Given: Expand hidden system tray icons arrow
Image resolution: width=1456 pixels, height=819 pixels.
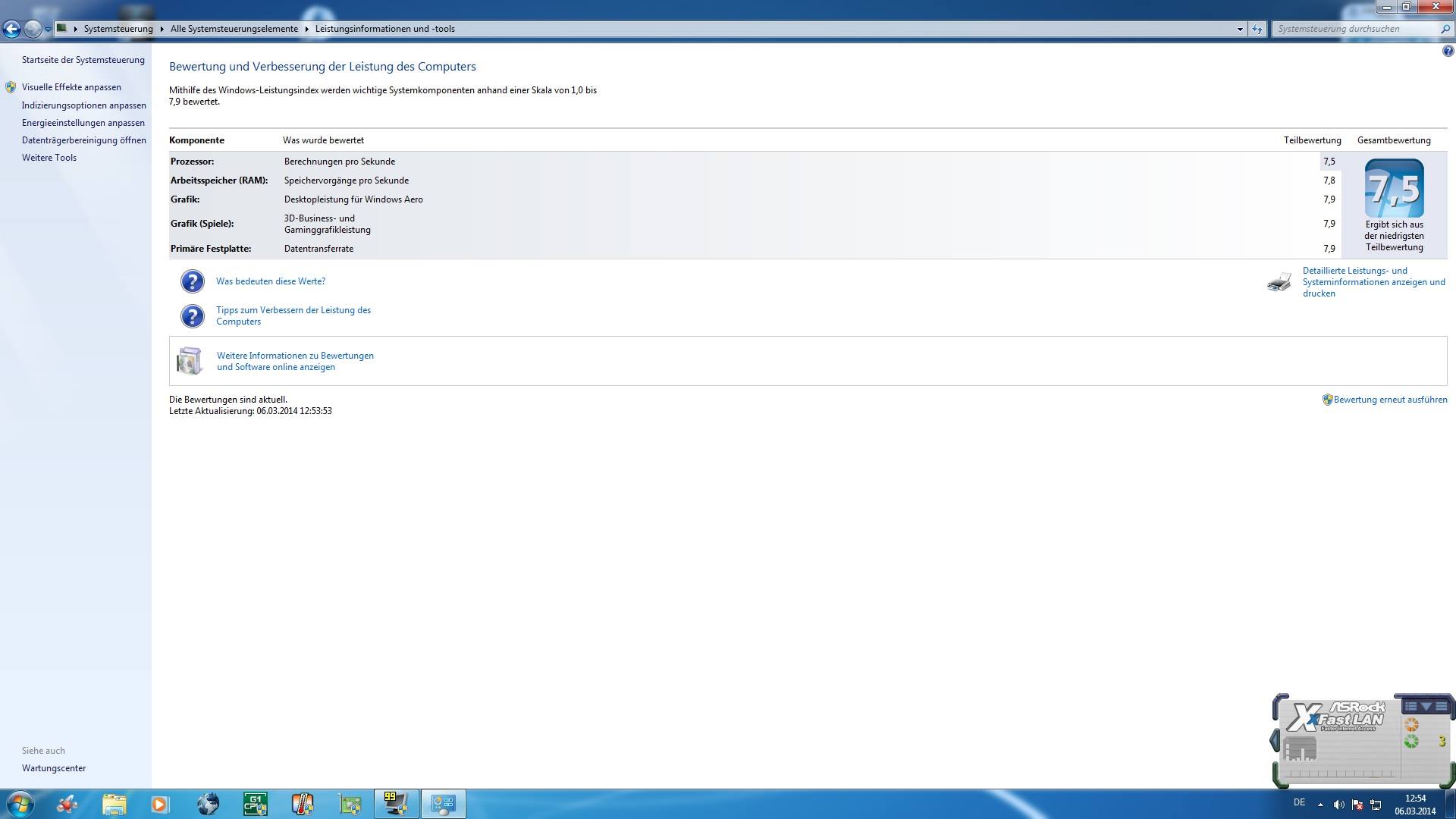Looking at the screenshot, I should tap(1320, 805).
